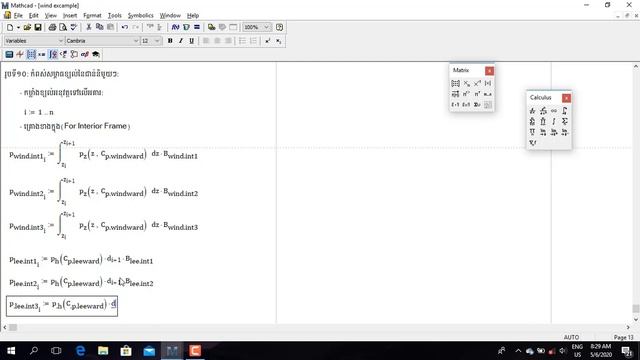
Task: Insert the determinant operator in the Matrix palette
Action: (x=488, y=83)
